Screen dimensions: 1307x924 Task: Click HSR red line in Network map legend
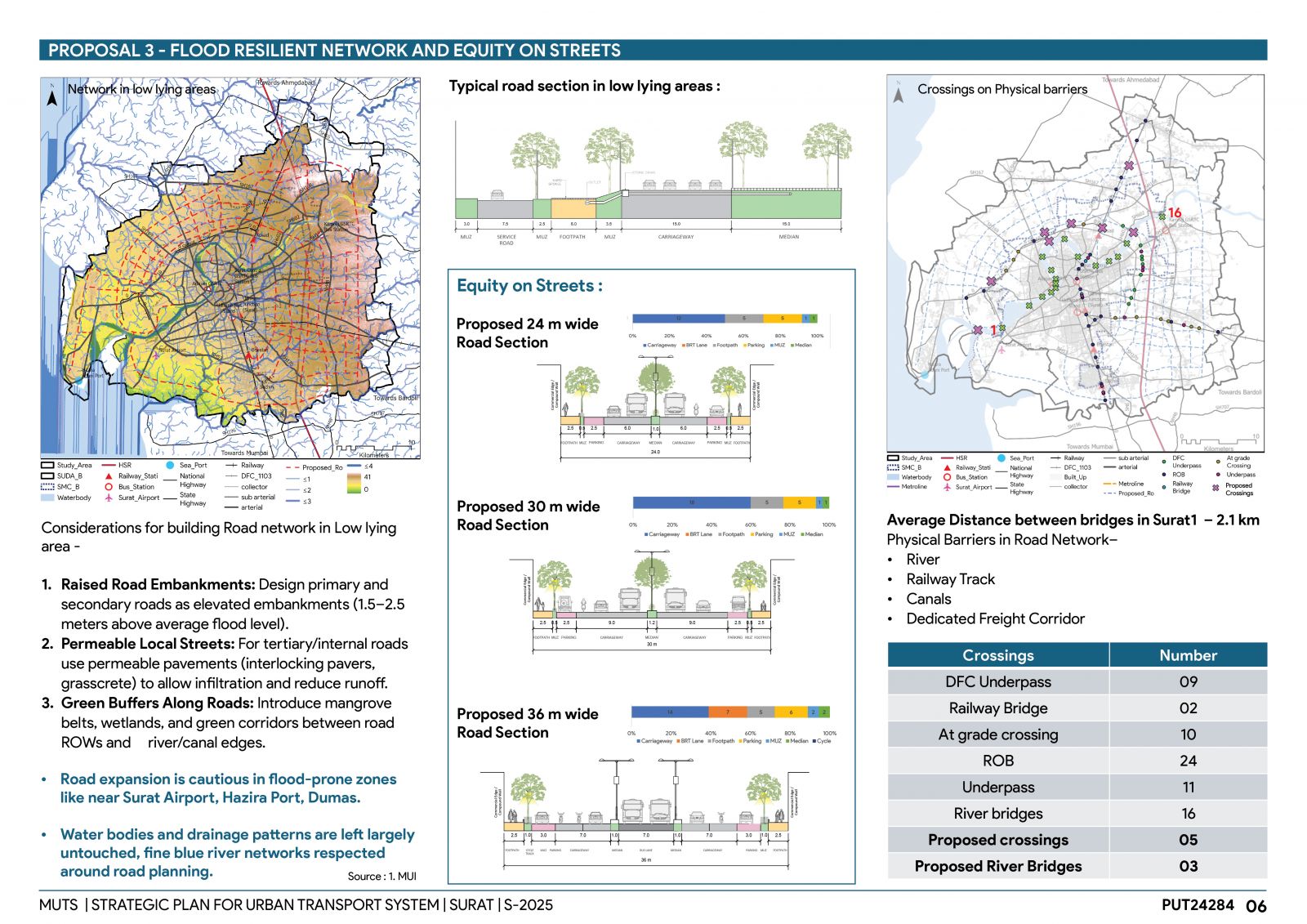pos(109,465)
